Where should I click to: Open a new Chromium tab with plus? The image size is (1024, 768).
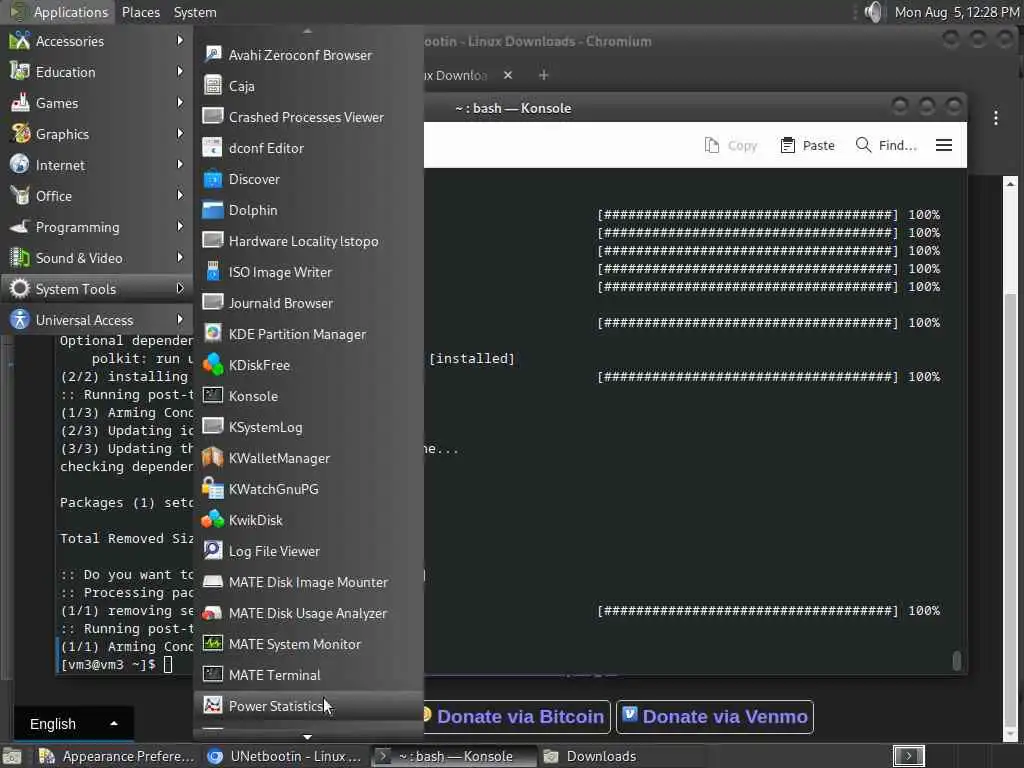tap(543, 75)
